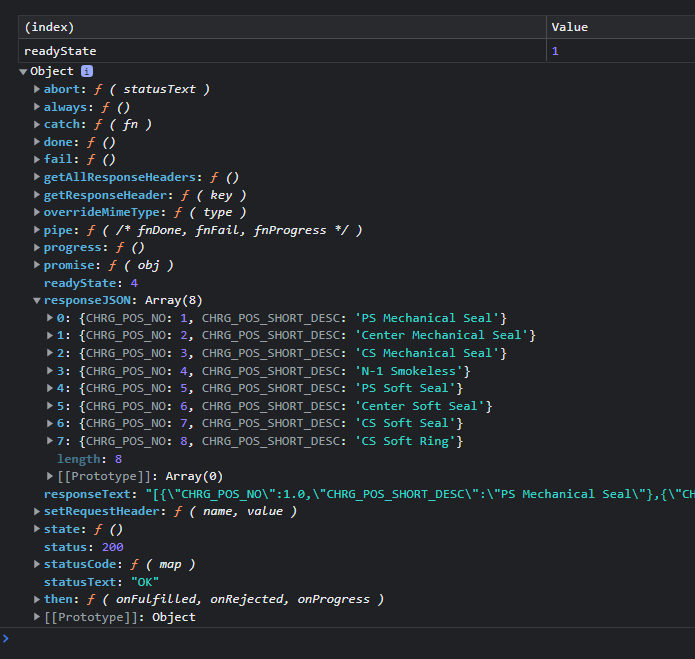Expand overrideMimeType function entry
Image resolution: width=695 pixels, height=659 pixels.
pos(37,212)
